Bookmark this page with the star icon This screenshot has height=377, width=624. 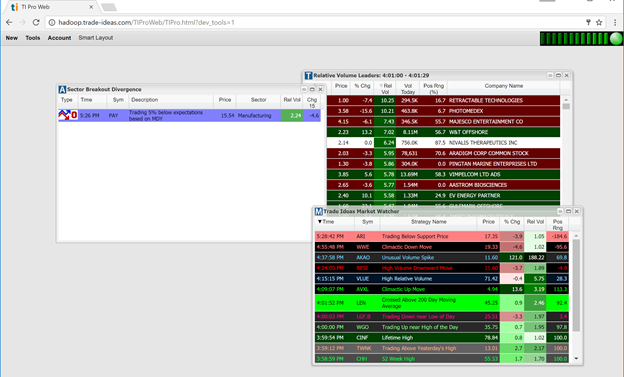coord(599,22)
